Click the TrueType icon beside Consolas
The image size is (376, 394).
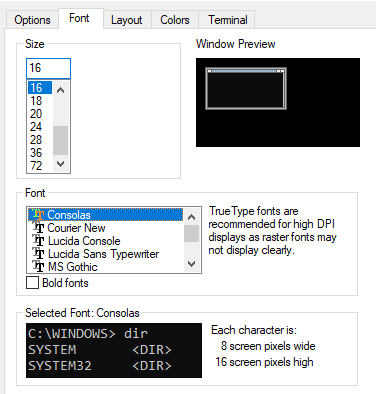[x=38, y=214]
